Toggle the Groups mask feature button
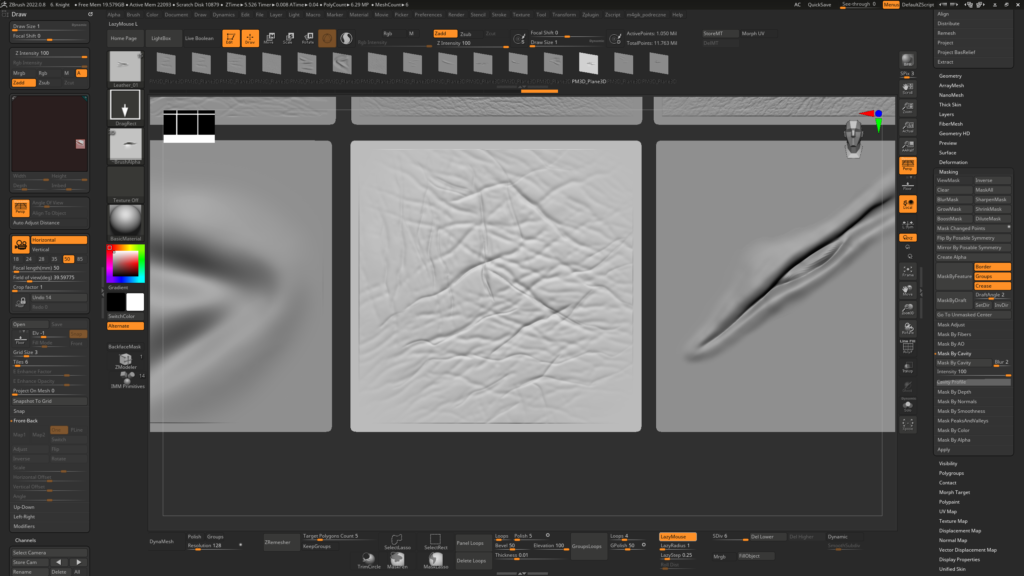The width and height of the screenshot is (1024, 576). tap(992, 276)
